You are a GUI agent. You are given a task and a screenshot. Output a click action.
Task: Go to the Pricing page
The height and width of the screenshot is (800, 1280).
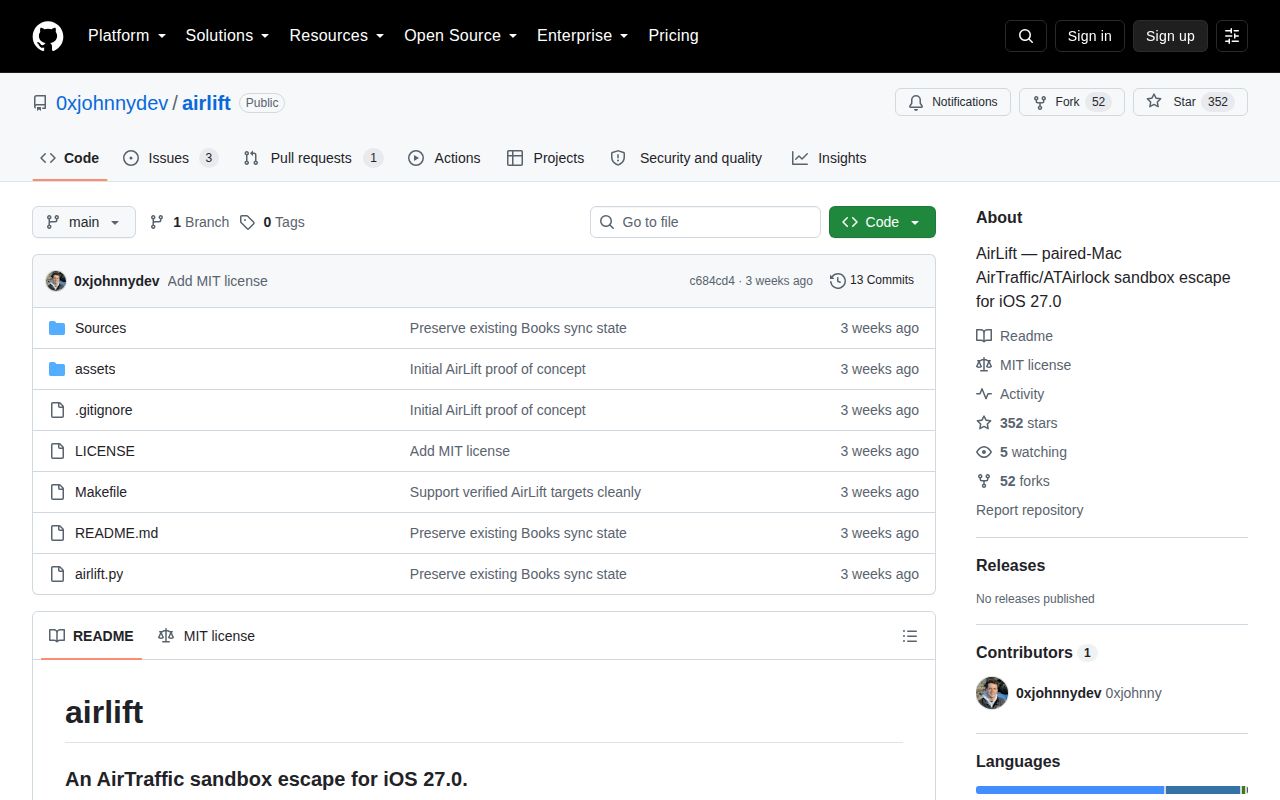pos(673,36)
